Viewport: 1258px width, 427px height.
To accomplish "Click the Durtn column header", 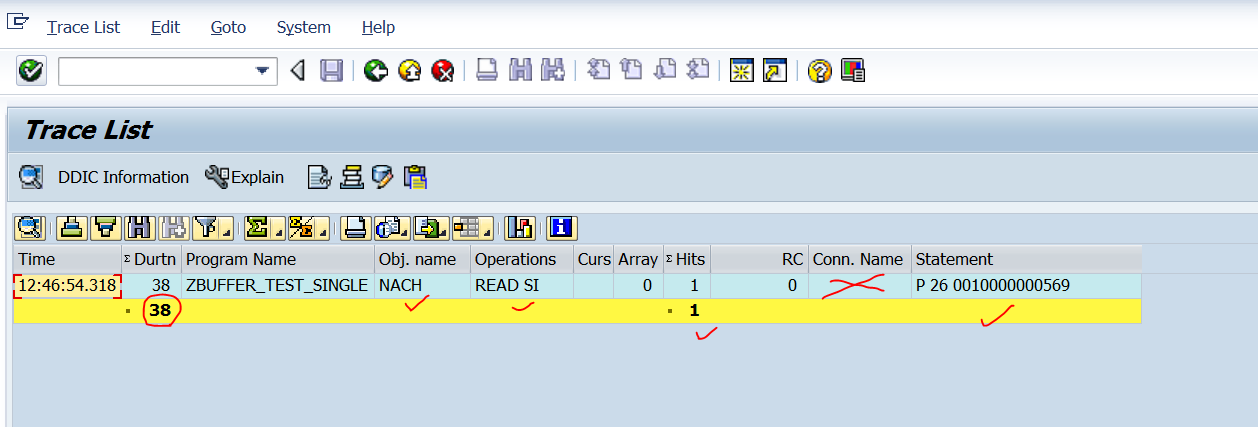I will [151, 259].
